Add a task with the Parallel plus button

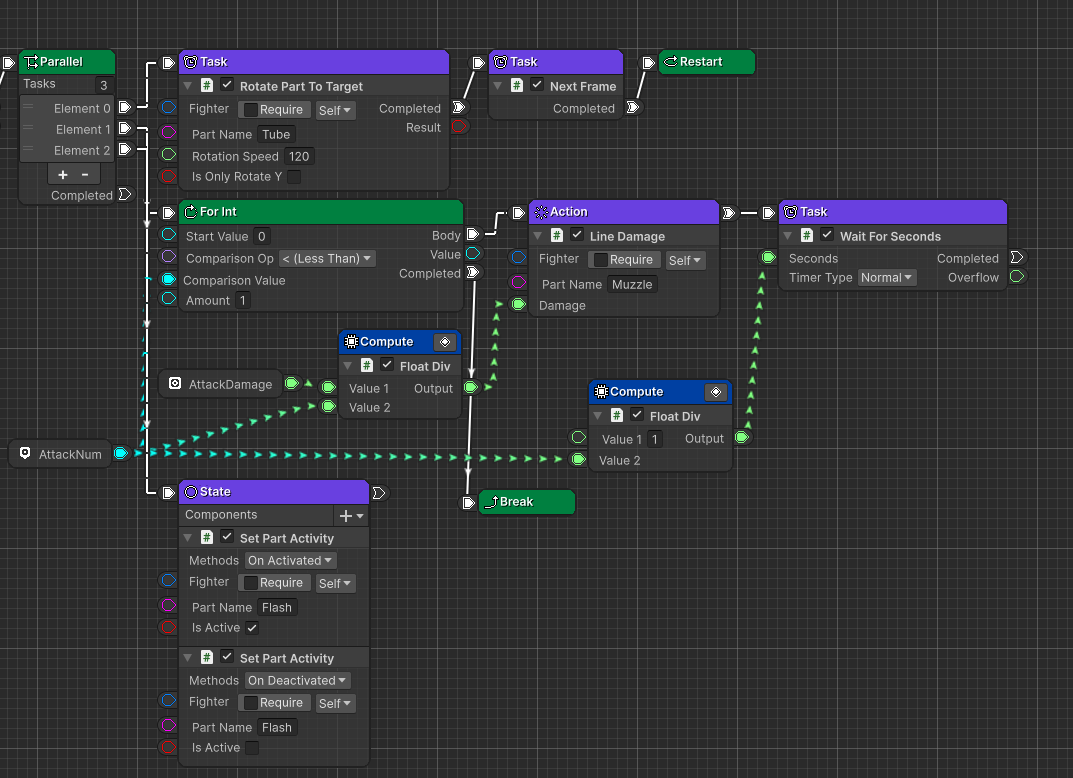(x=63, y=174)
